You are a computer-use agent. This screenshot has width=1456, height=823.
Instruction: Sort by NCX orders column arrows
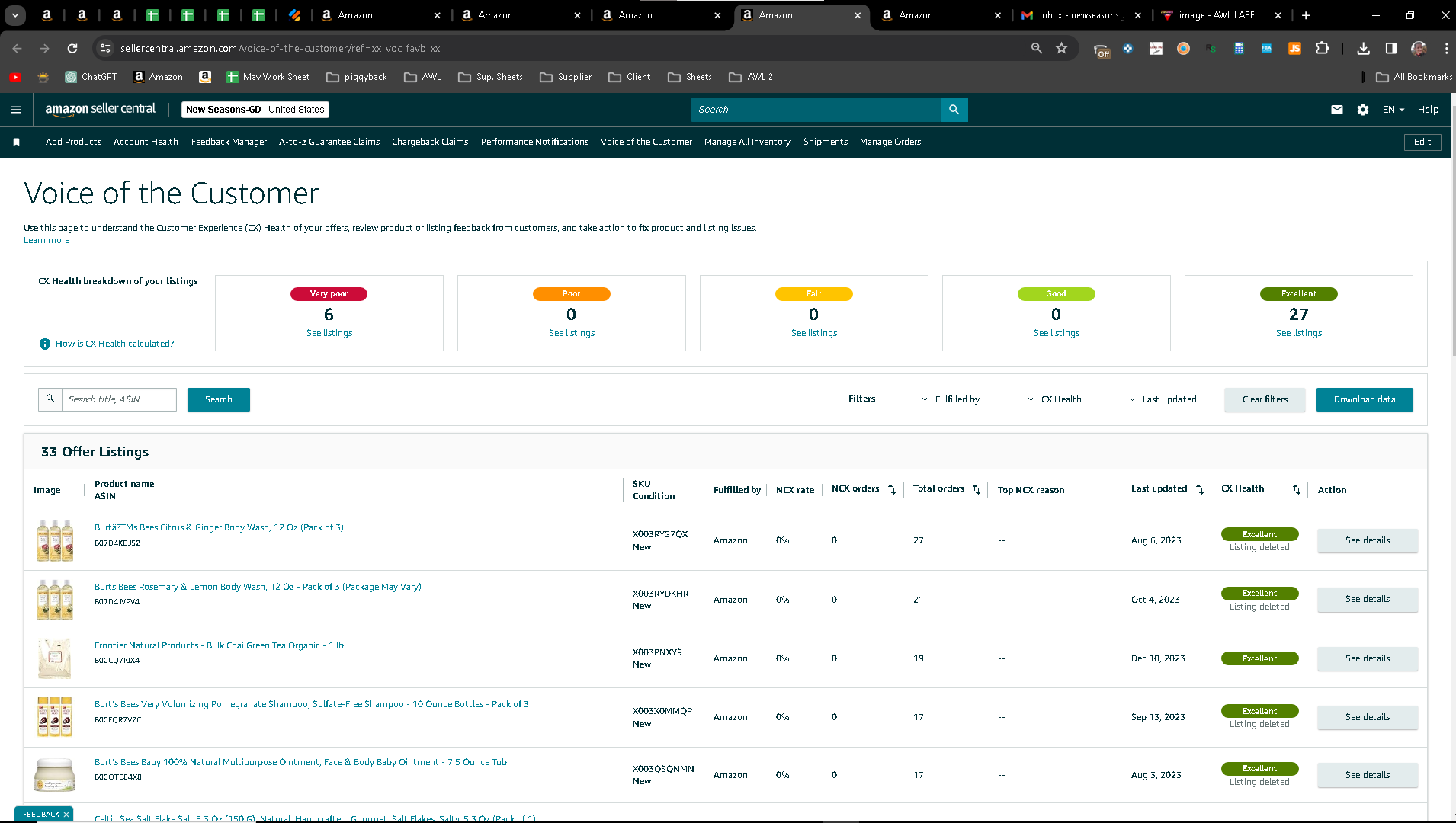pos(892,489)
